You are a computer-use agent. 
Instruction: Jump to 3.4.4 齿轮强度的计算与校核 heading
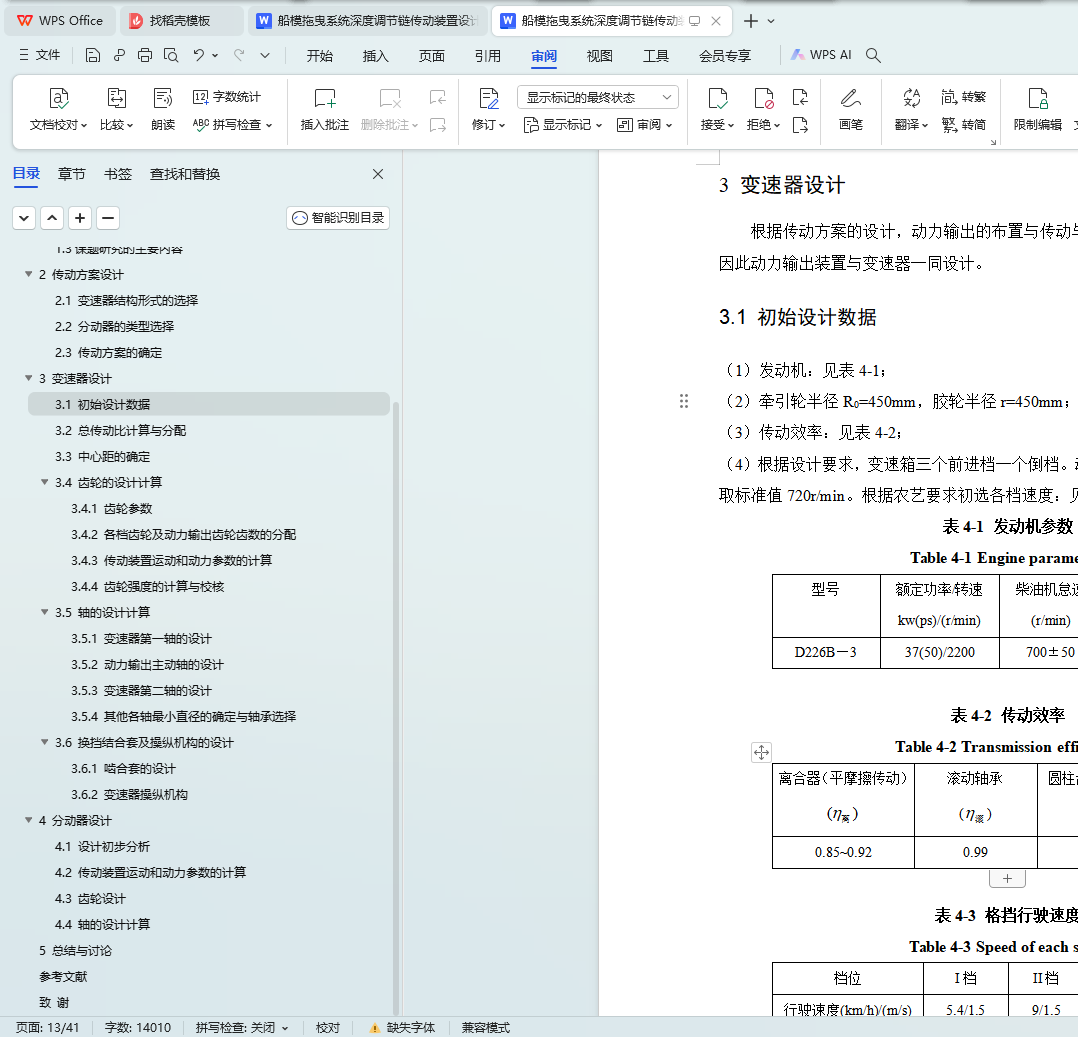[147, 587]
